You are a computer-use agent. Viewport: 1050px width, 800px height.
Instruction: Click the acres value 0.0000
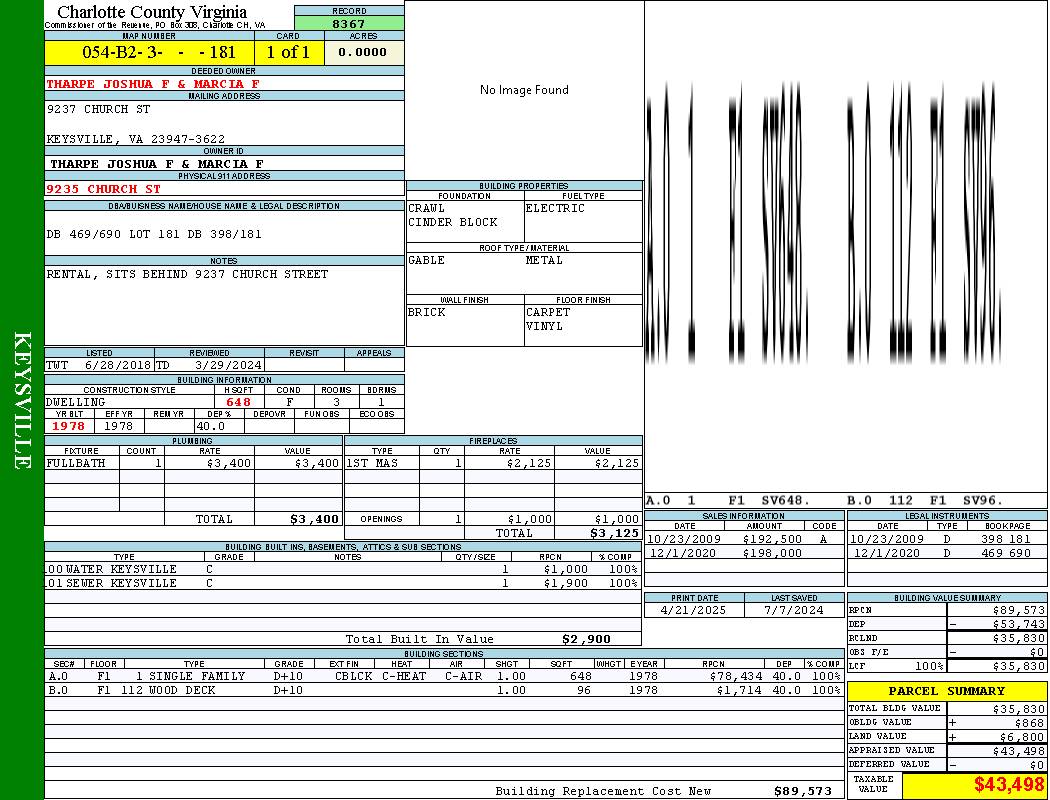point(362,52)
